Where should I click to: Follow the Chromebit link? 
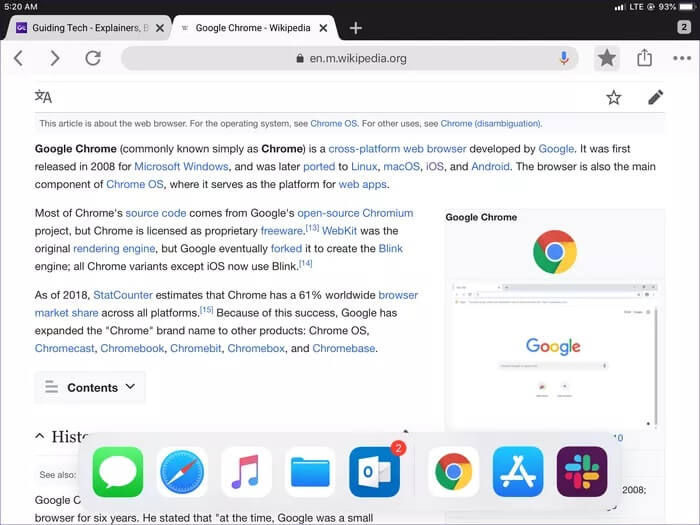coord(196,348)
